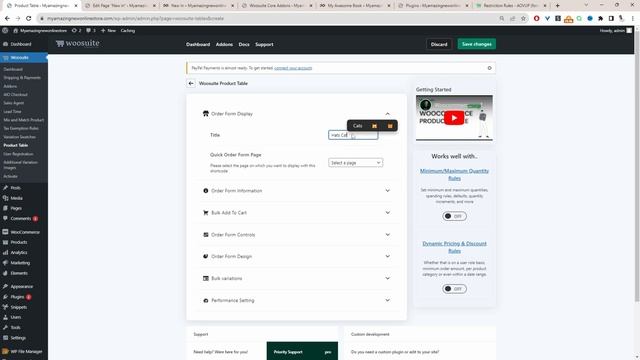
Task: Open the Chrome three-dot menu
Action: pos(633,18)
